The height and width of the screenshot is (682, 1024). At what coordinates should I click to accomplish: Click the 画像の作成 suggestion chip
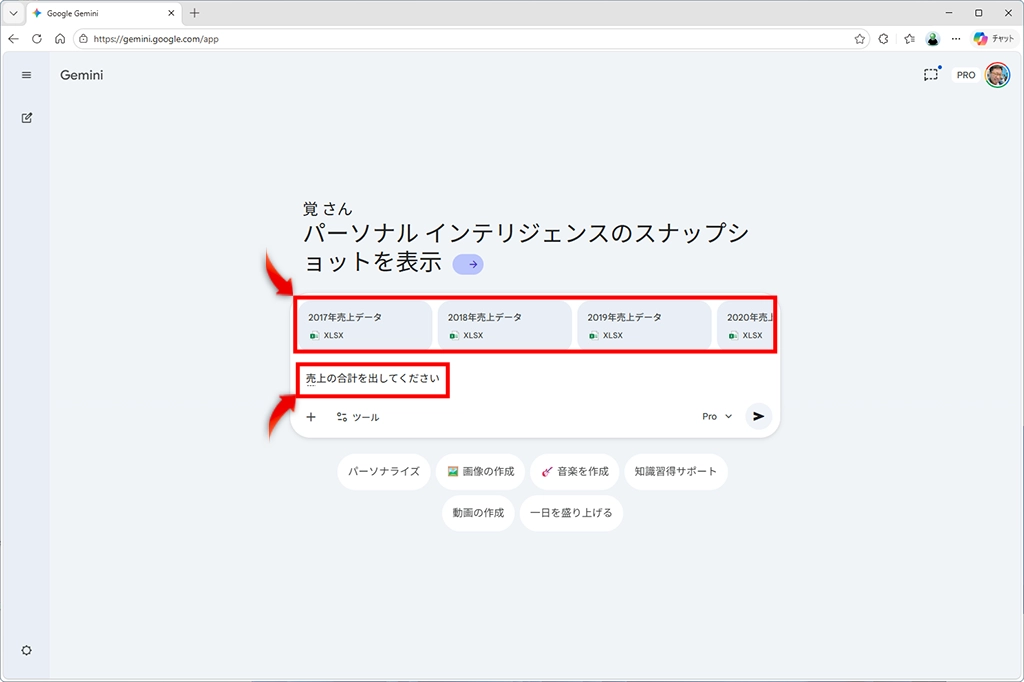(x=481, y=471)
